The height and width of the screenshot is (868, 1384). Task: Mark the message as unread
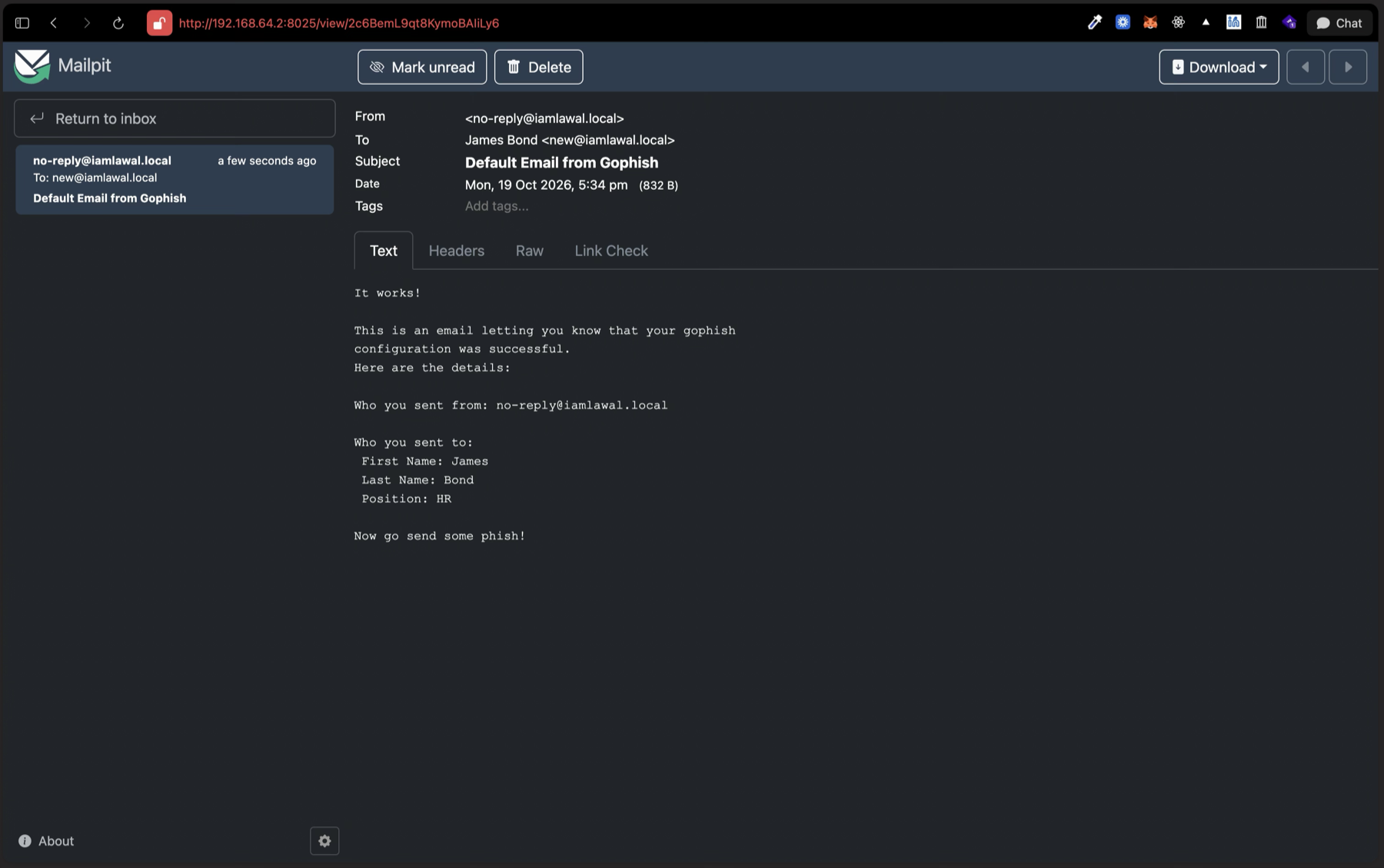[x=422, y=67]
